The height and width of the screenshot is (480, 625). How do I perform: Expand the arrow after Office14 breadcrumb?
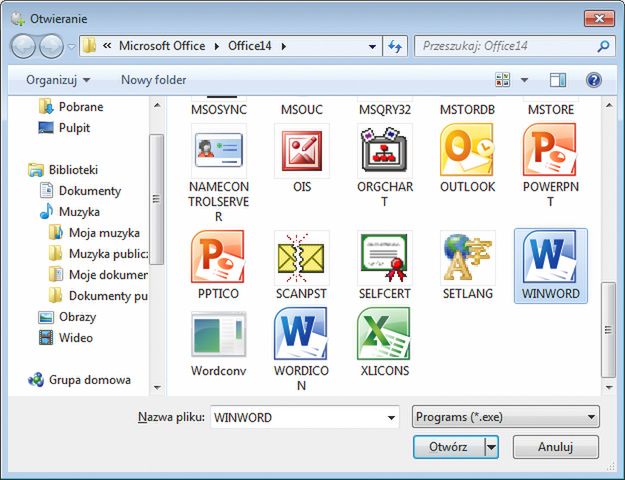pos(284,46)
